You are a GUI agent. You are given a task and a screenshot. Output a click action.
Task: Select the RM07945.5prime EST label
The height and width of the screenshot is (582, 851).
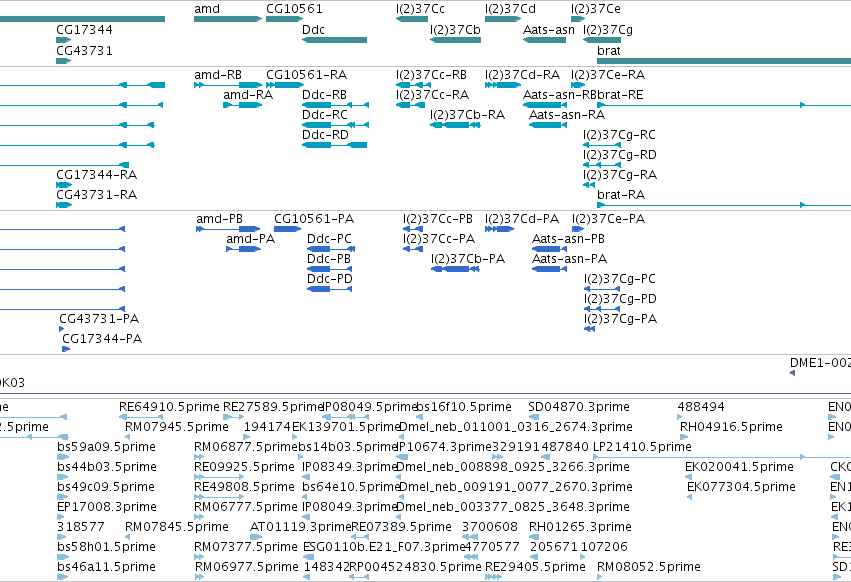coord(177,427)
